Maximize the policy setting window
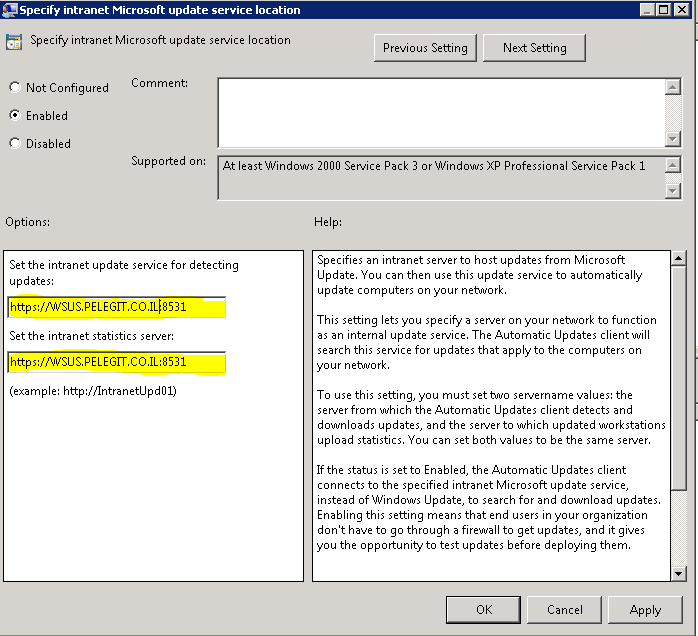The image size is (698, 636). click(x=664, y=9)
